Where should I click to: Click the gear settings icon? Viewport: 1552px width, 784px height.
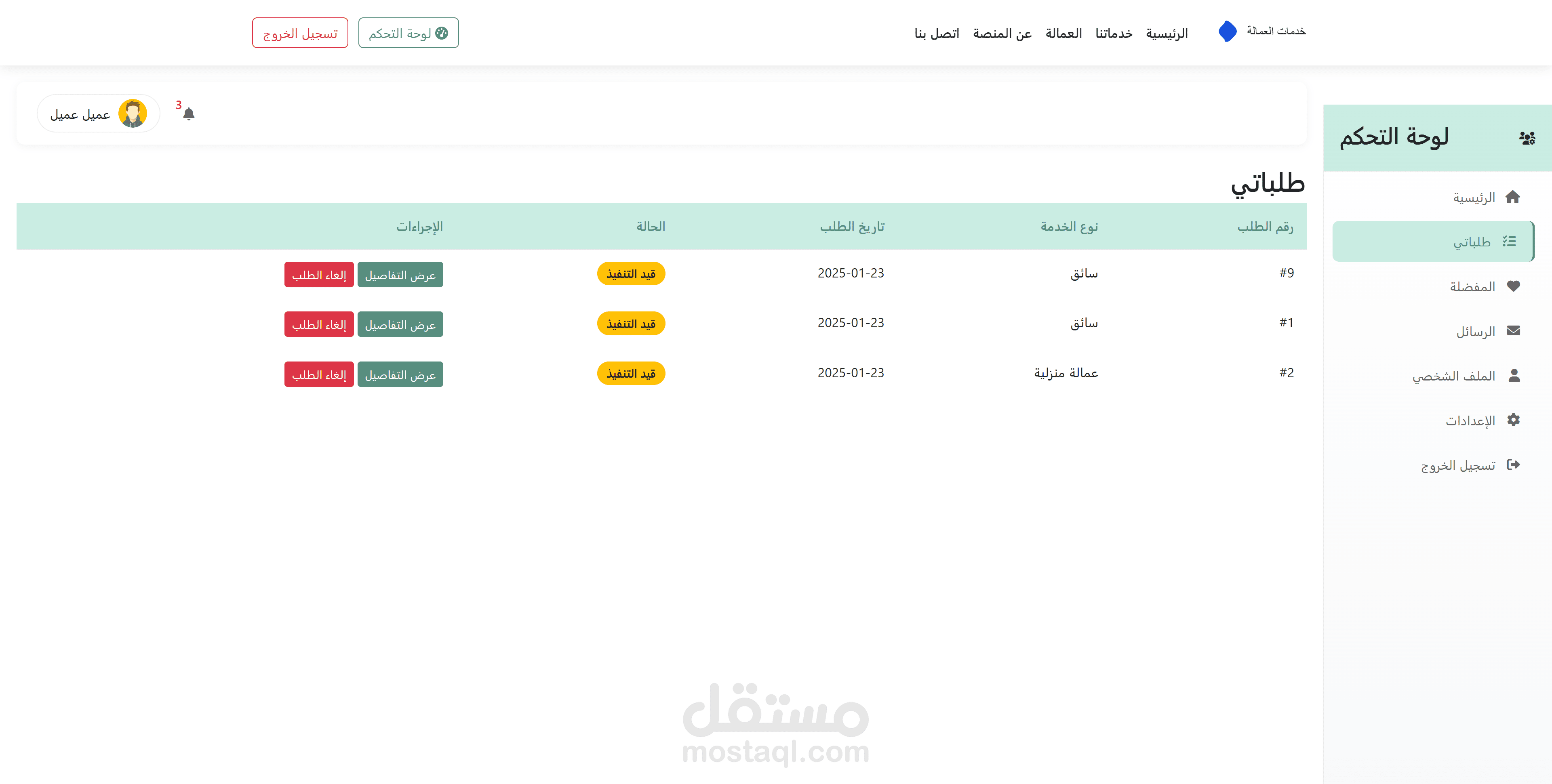point(1513,420)
